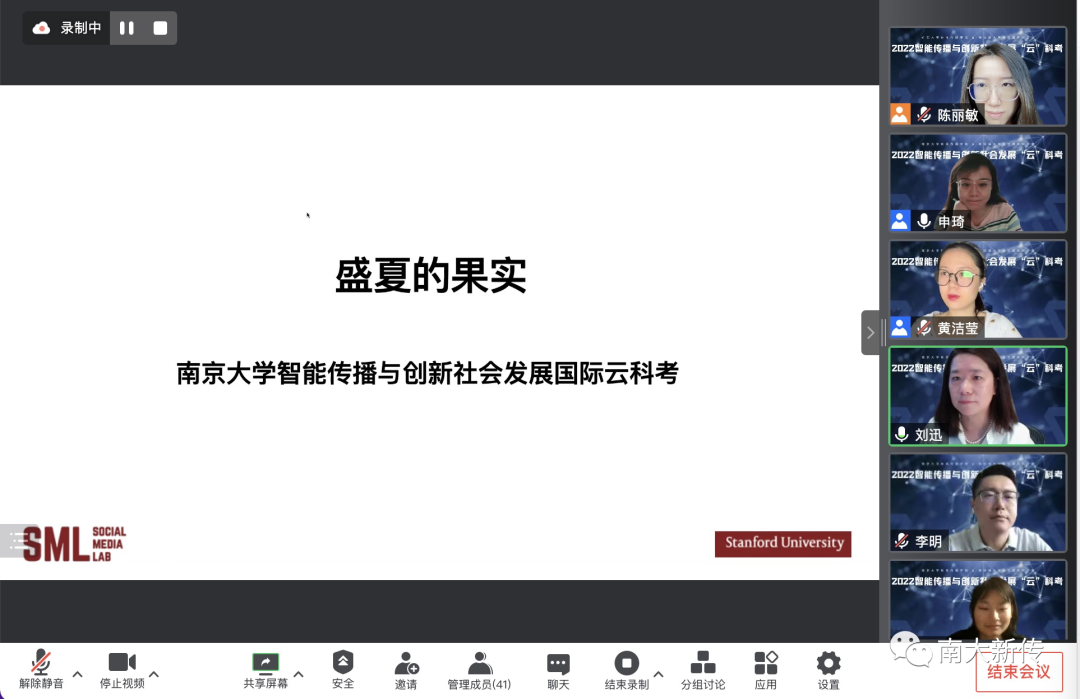Open the 设置 meeting settings
The height and width of the screenshot is (699, 1080).
[x=828, y=670]
